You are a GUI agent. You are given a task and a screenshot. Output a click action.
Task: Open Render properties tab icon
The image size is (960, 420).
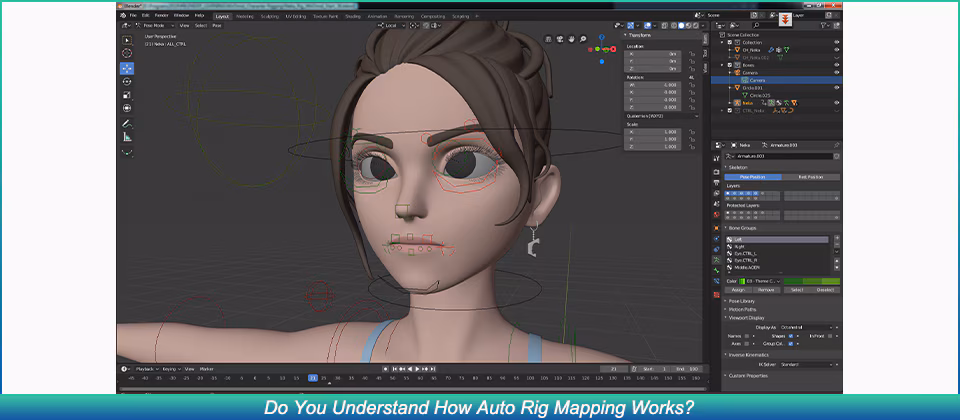pyautogui.click(x=716, y=172)
